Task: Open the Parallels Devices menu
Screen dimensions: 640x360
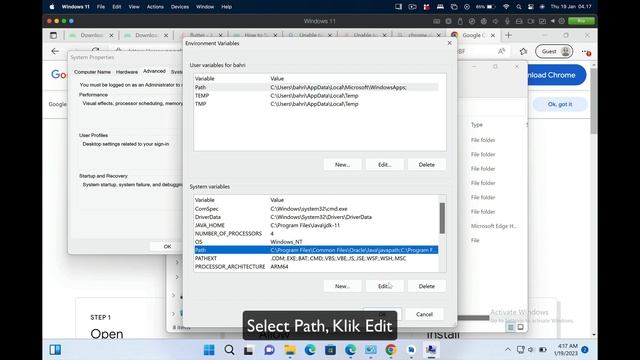Action: [x=180, y=7]
